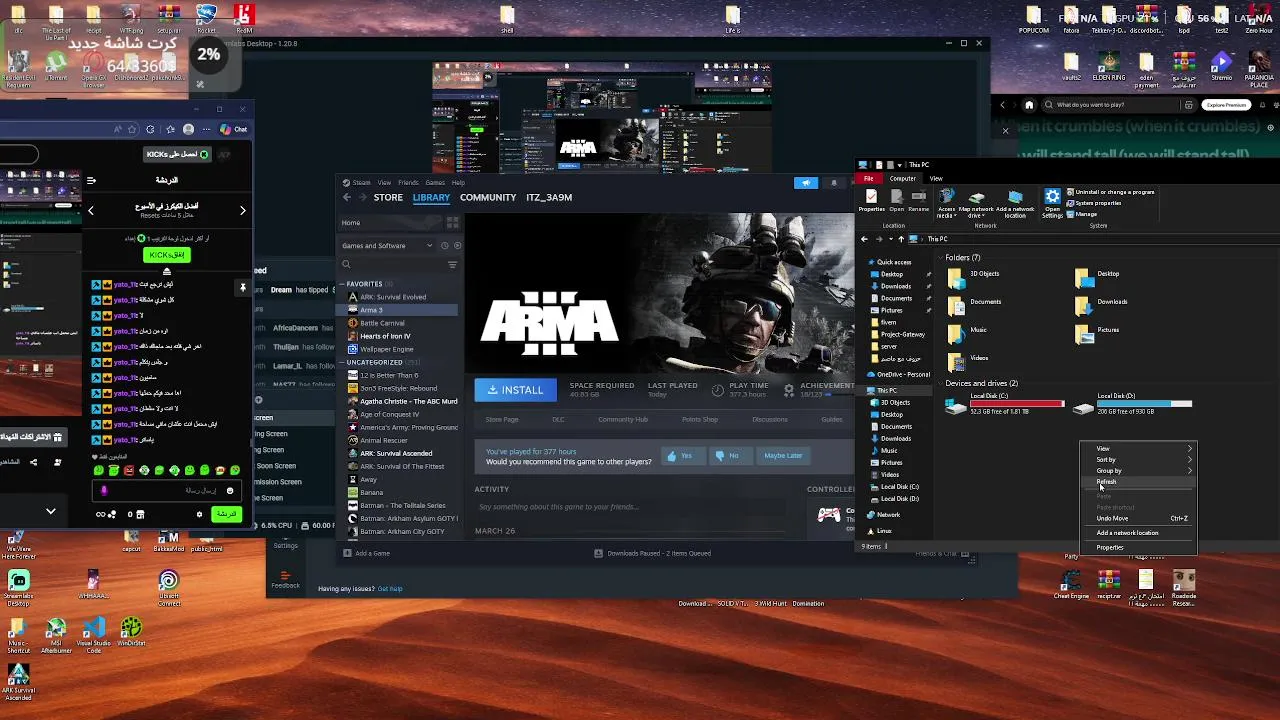
Task: Select the '3D Objects' folder icon in Explorer
Action: 956,277
